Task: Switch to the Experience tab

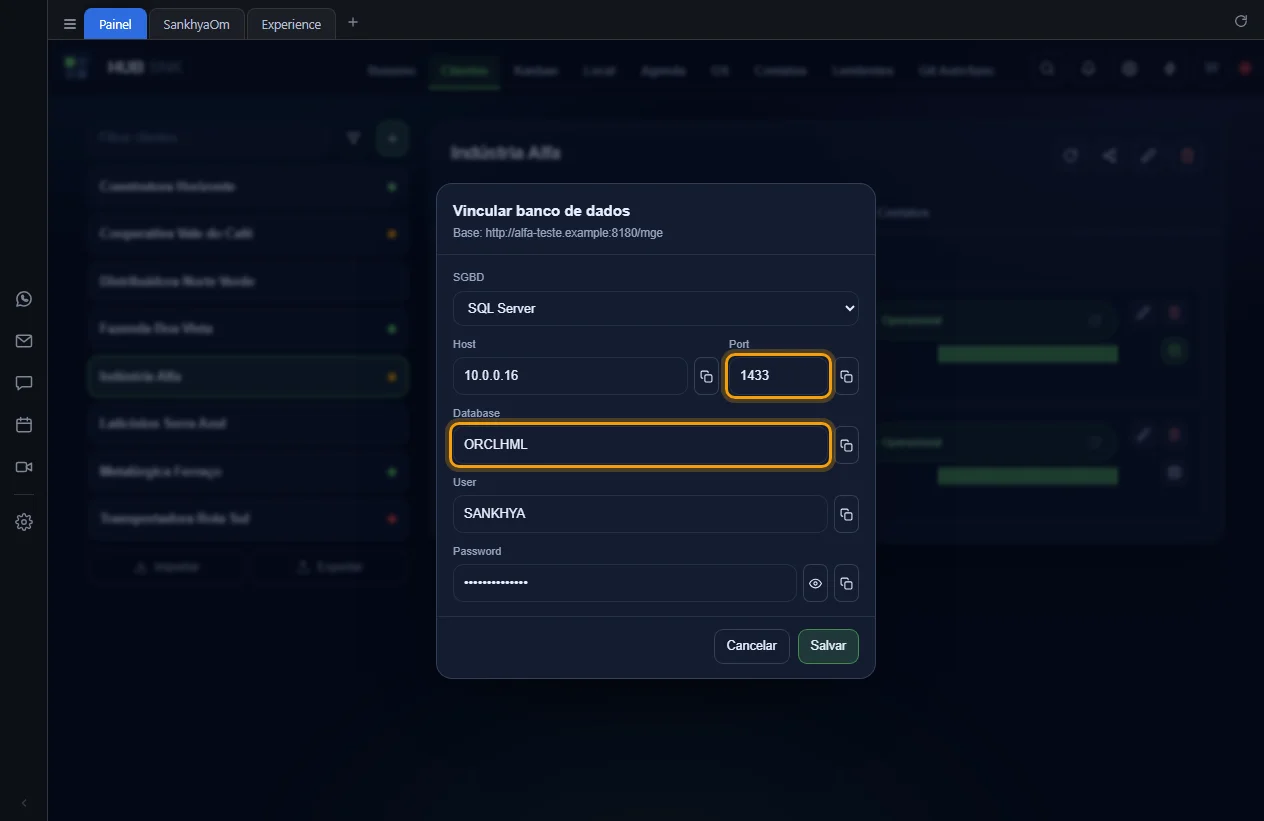Action: click(x=291, y=24)
